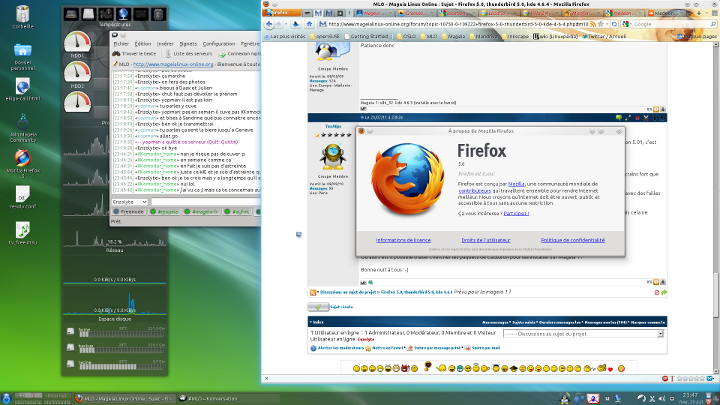Screen dimensions: 720x405
Task: Select the hard disk icon in the monitor widget
Action: point(88,14)
